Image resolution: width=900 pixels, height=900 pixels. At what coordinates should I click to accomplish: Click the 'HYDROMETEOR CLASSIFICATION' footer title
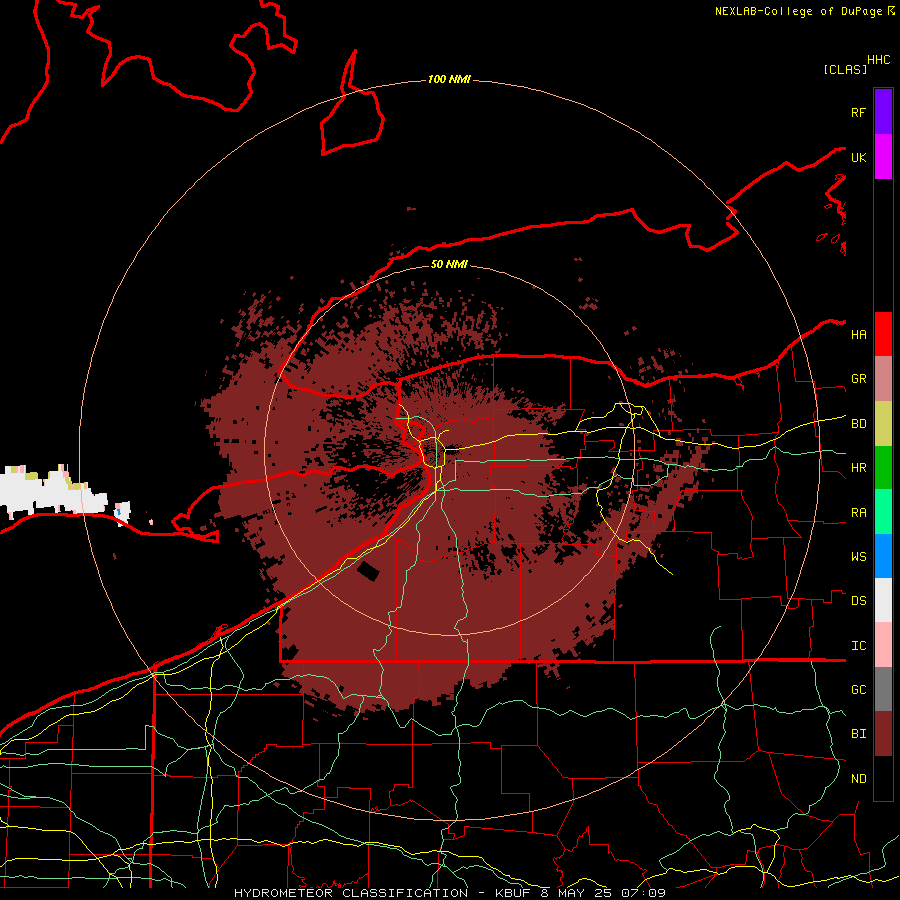point(351,893)
